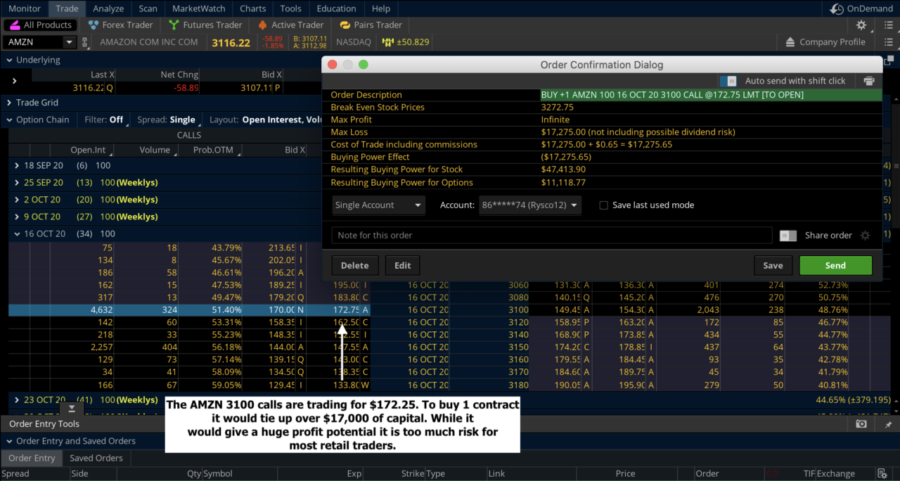Viewport: 900px width, 481px height.
Task: Click the Futures Trader icon
Action: coord(174,25)
